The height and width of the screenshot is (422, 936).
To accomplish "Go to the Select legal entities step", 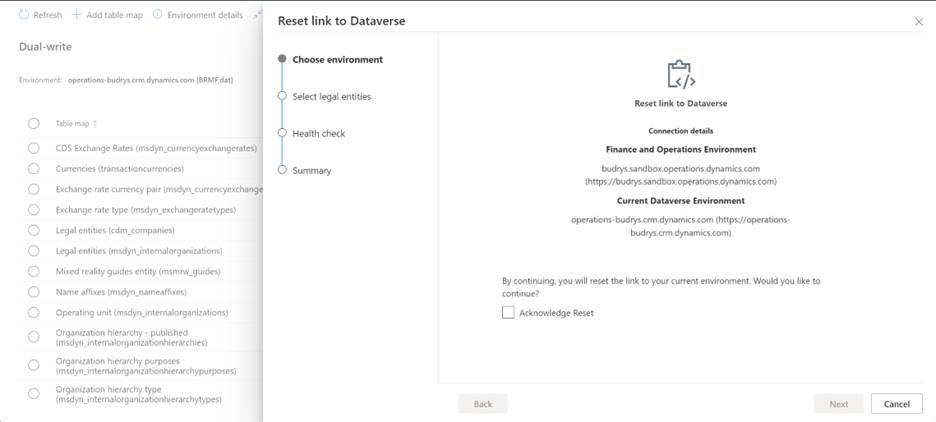I will click(331, 97).
